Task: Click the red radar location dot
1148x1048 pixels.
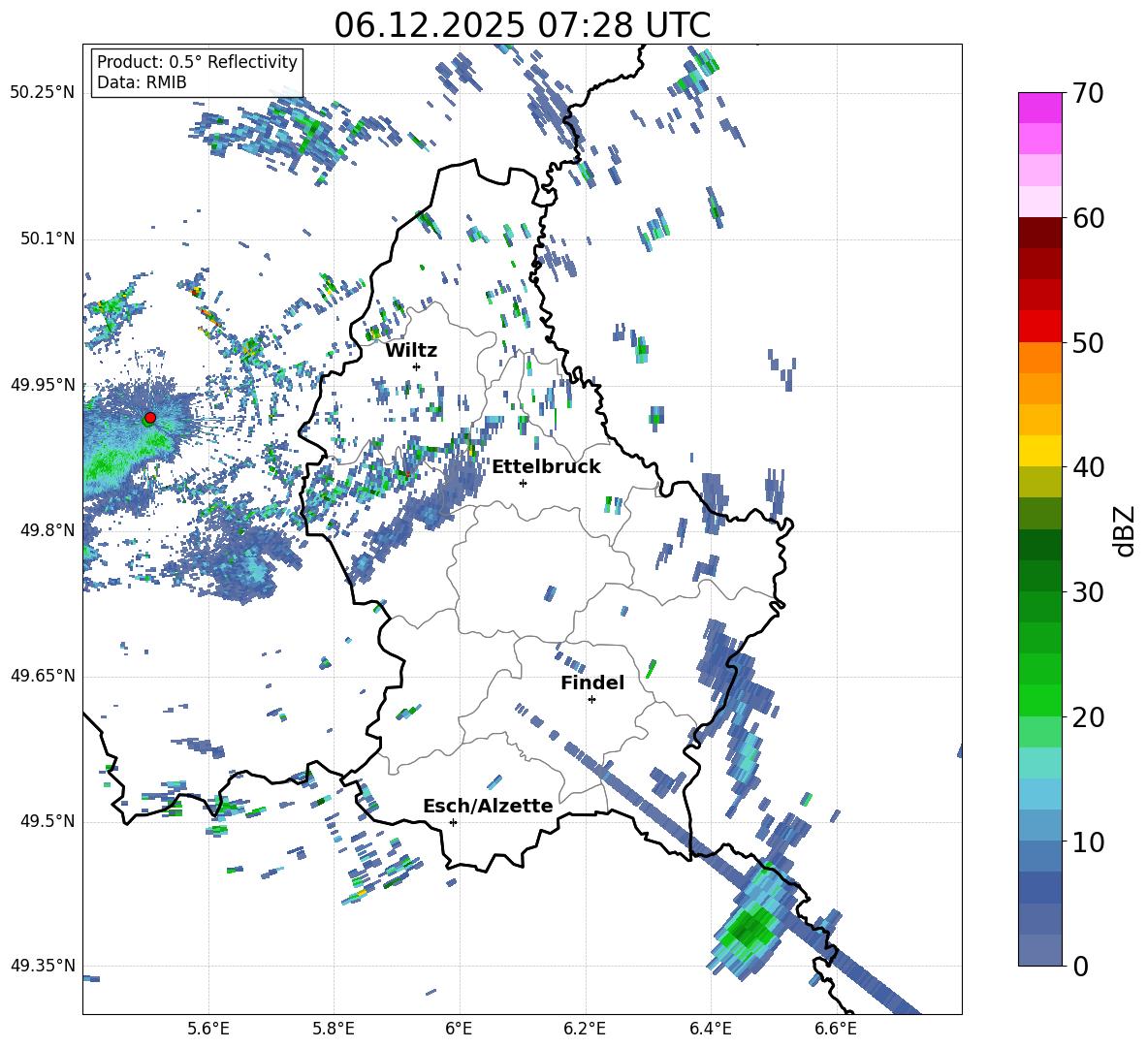Action: (x=150, y=417)
